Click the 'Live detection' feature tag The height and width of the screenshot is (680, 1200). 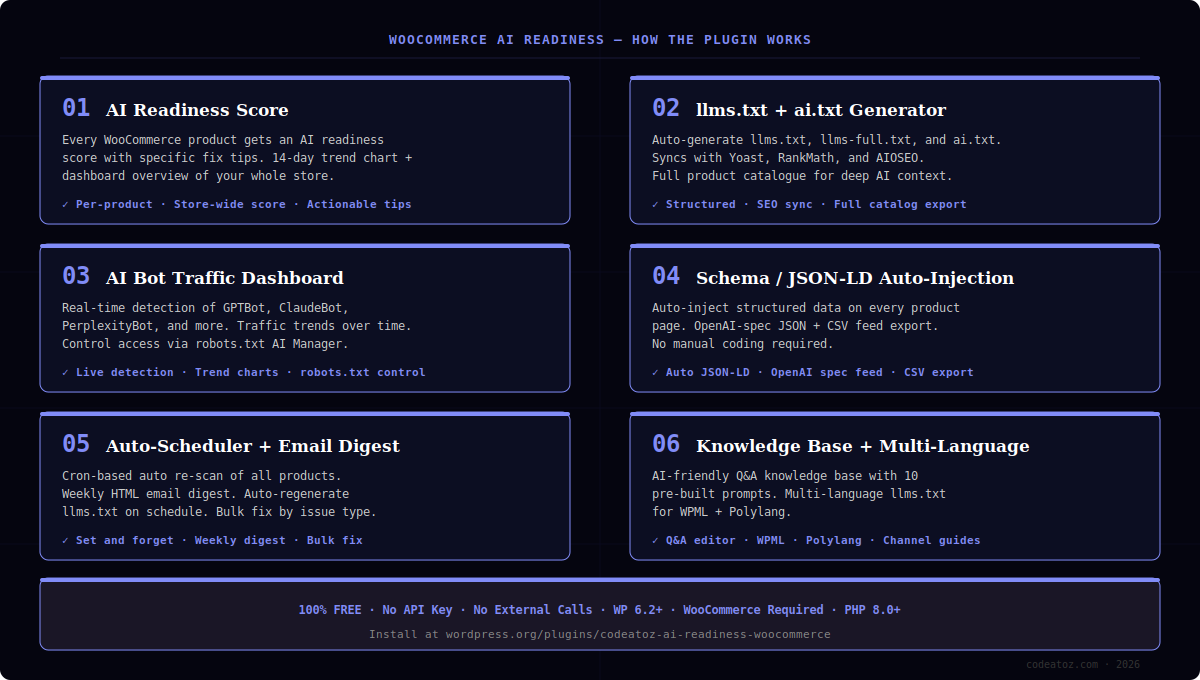(x=125, y=372)
